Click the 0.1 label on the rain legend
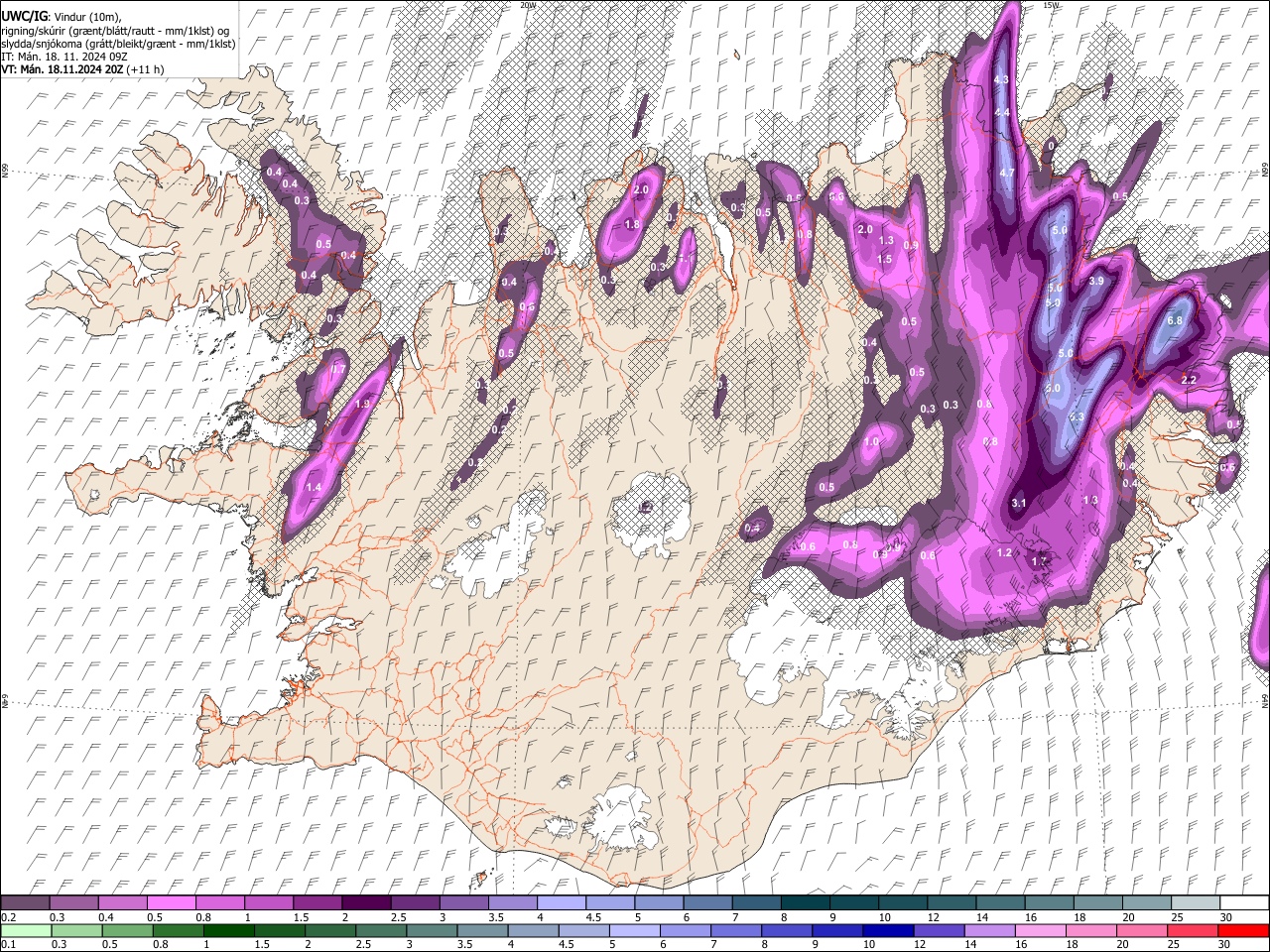Screen dimensions: 1270x952 click(x=9, y=944)
